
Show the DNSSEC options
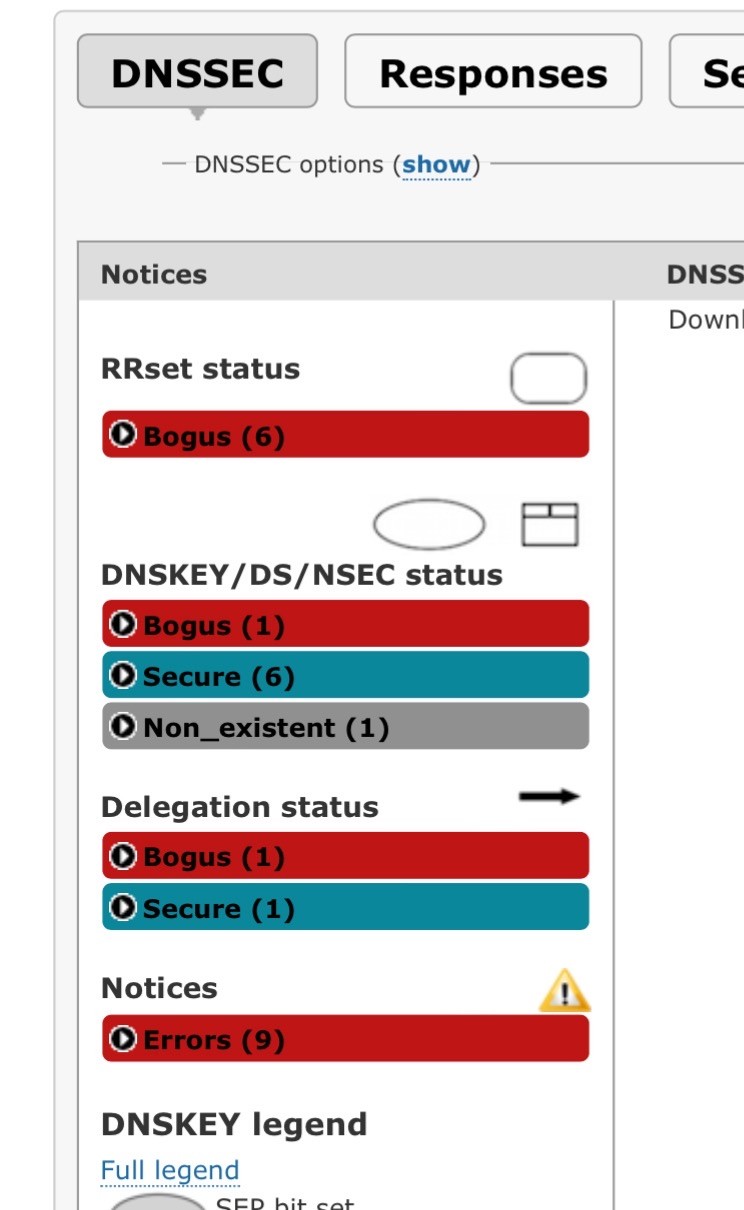coord(436,164)
